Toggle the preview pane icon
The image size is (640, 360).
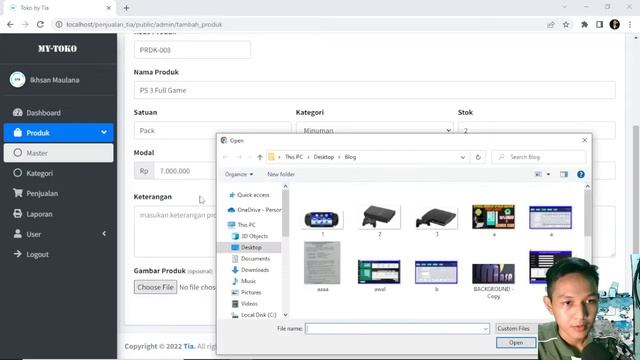[564, 174]
